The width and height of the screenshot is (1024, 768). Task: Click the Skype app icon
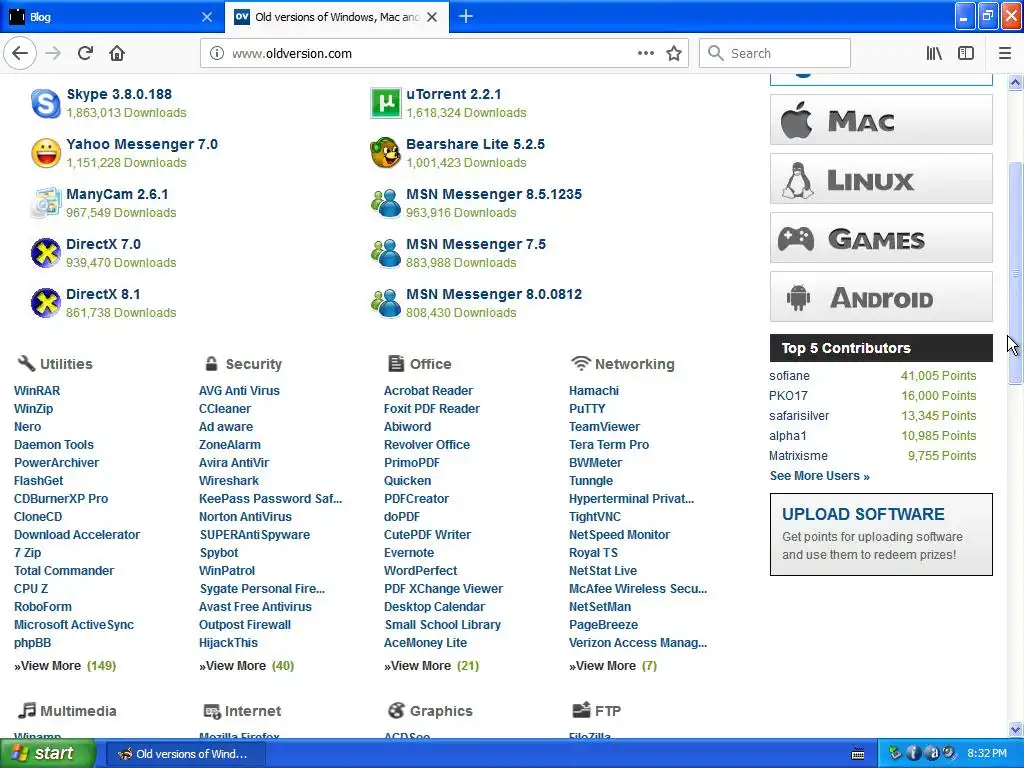(46, 103)
